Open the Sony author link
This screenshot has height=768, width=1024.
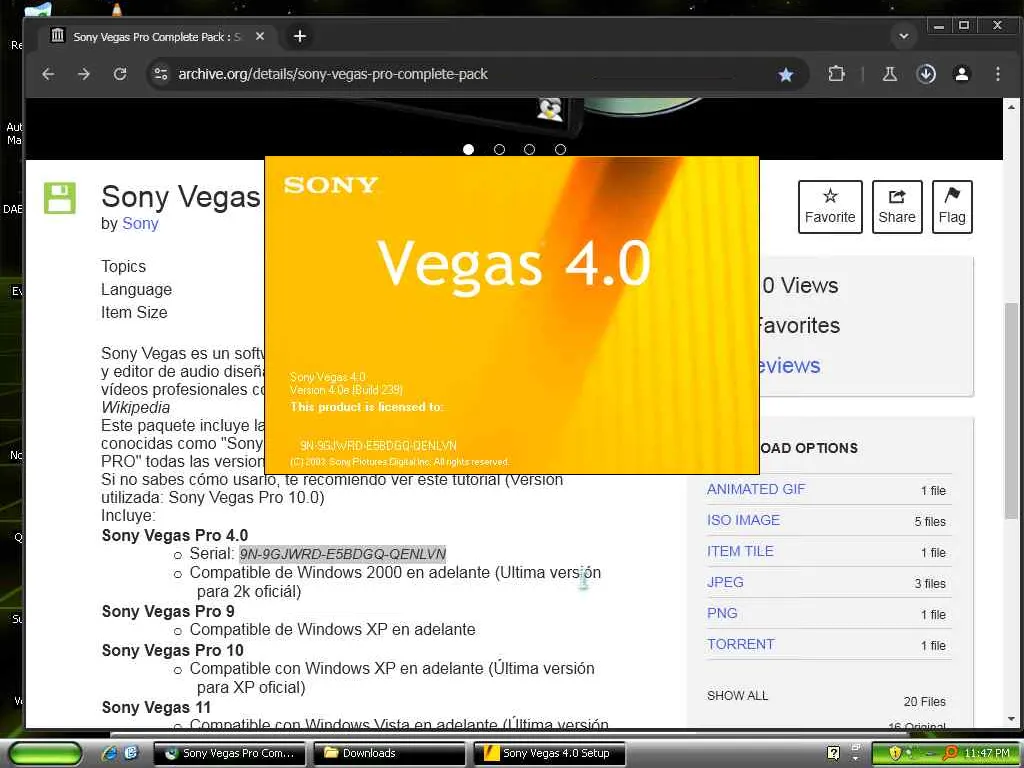(x=140, y=223)
